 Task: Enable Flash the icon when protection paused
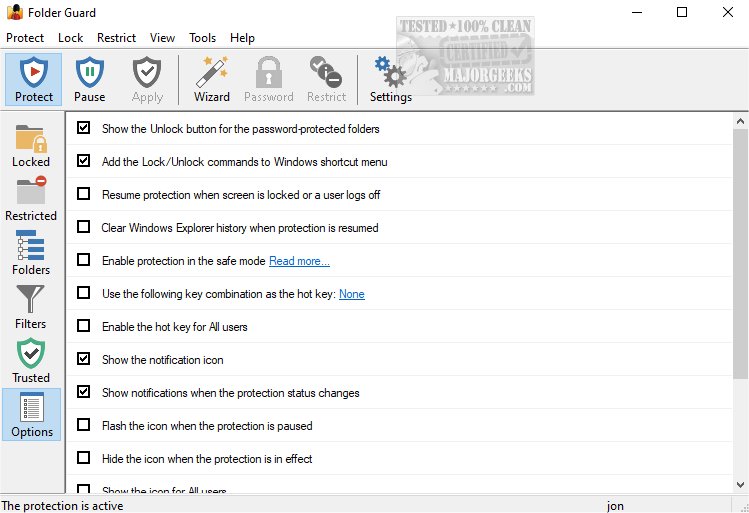pyautogui.click(x=84, y=425)
